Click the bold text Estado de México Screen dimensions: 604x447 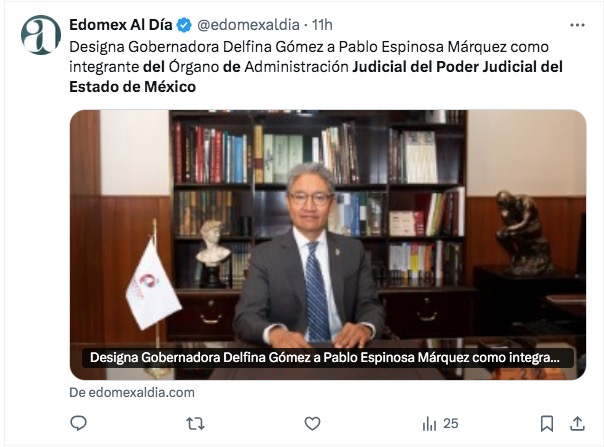[x=133, y=87]
